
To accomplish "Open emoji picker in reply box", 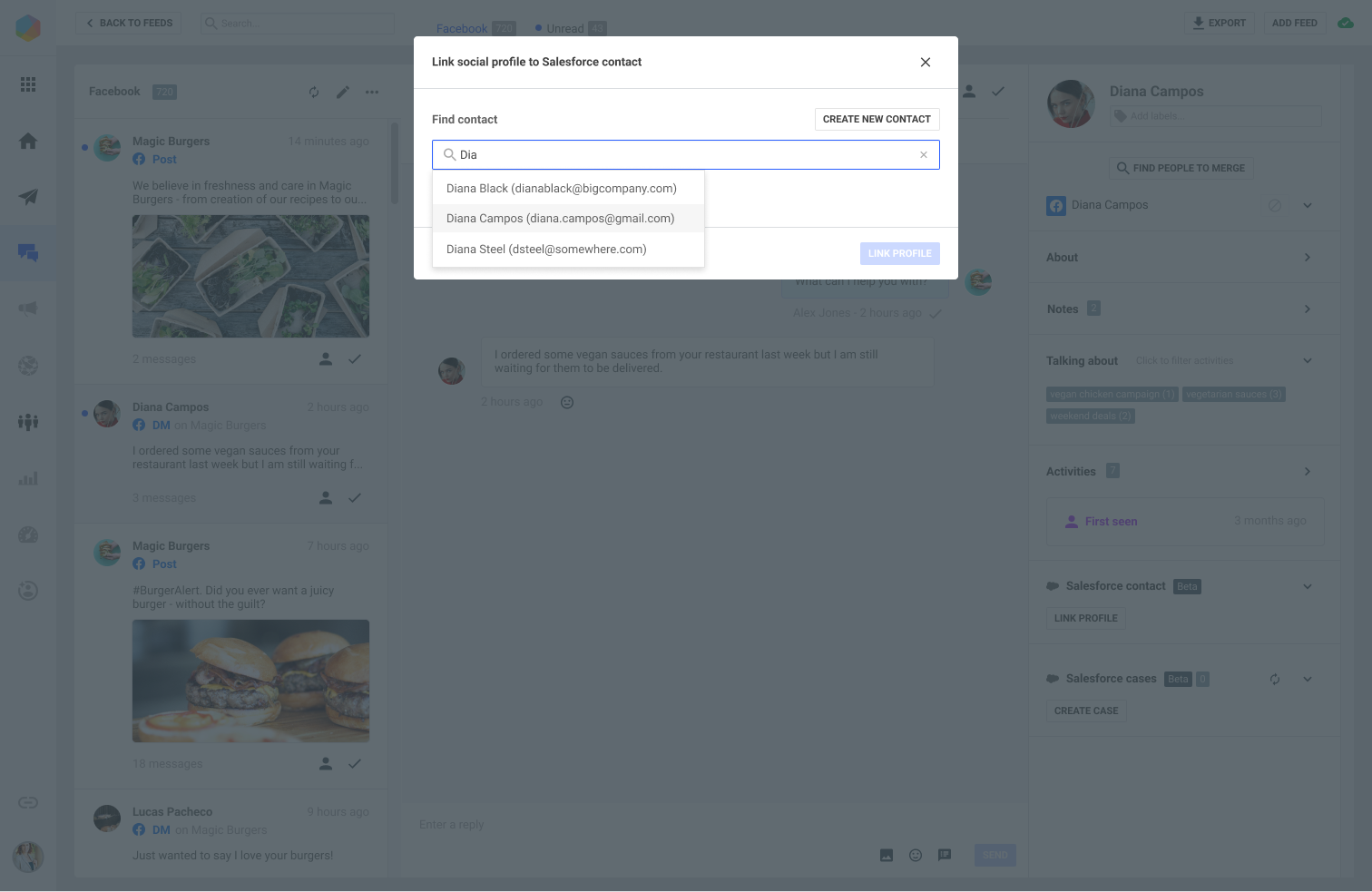I will [x=916, y=855].
